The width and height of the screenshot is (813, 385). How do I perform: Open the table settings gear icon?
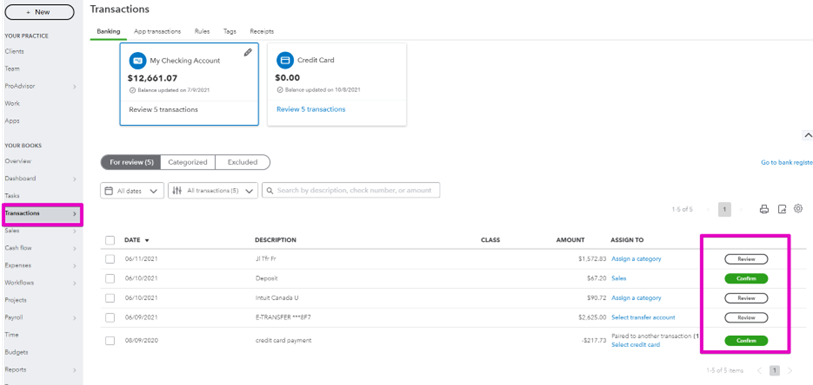tap(798, 209)
